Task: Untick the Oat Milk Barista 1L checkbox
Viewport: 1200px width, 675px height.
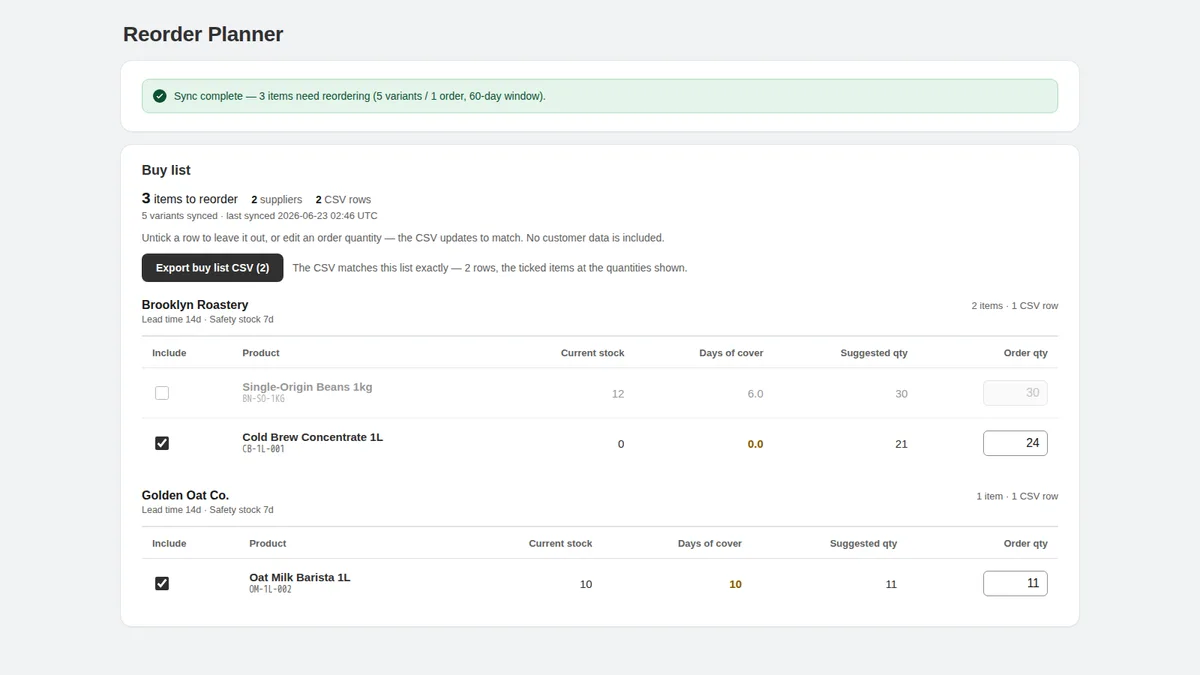Action: point(162,583)
